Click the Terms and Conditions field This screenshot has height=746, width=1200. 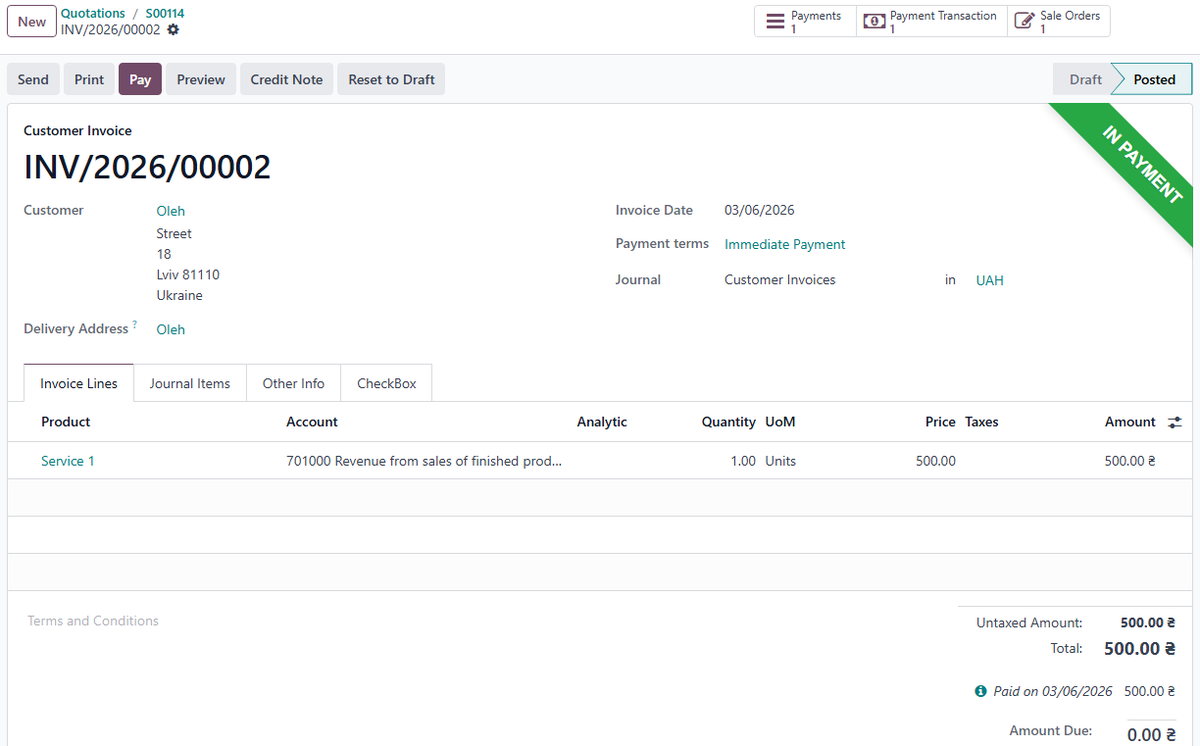click(93, 621)
